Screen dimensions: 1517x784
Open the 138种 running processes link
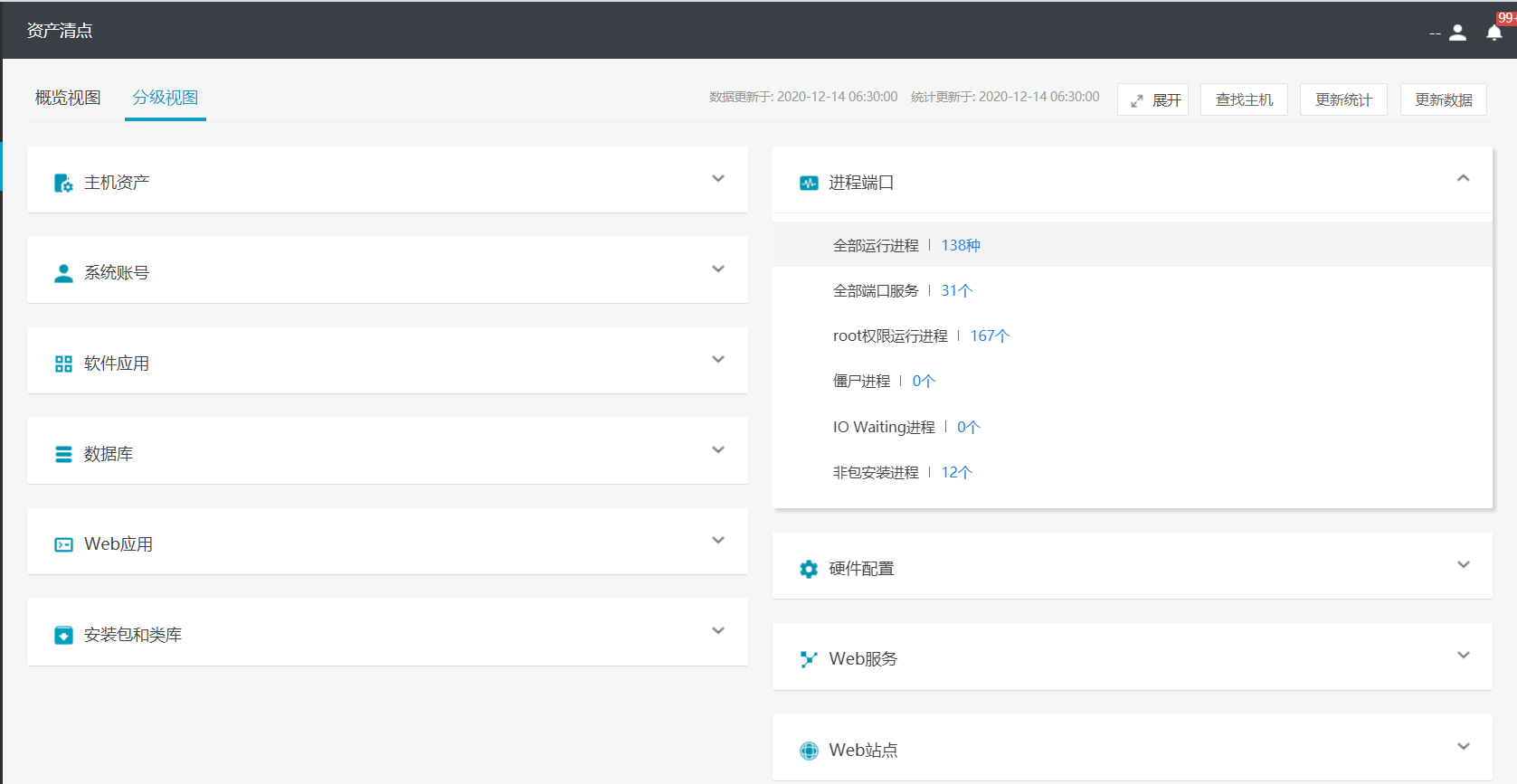click(x=961, y=245)
